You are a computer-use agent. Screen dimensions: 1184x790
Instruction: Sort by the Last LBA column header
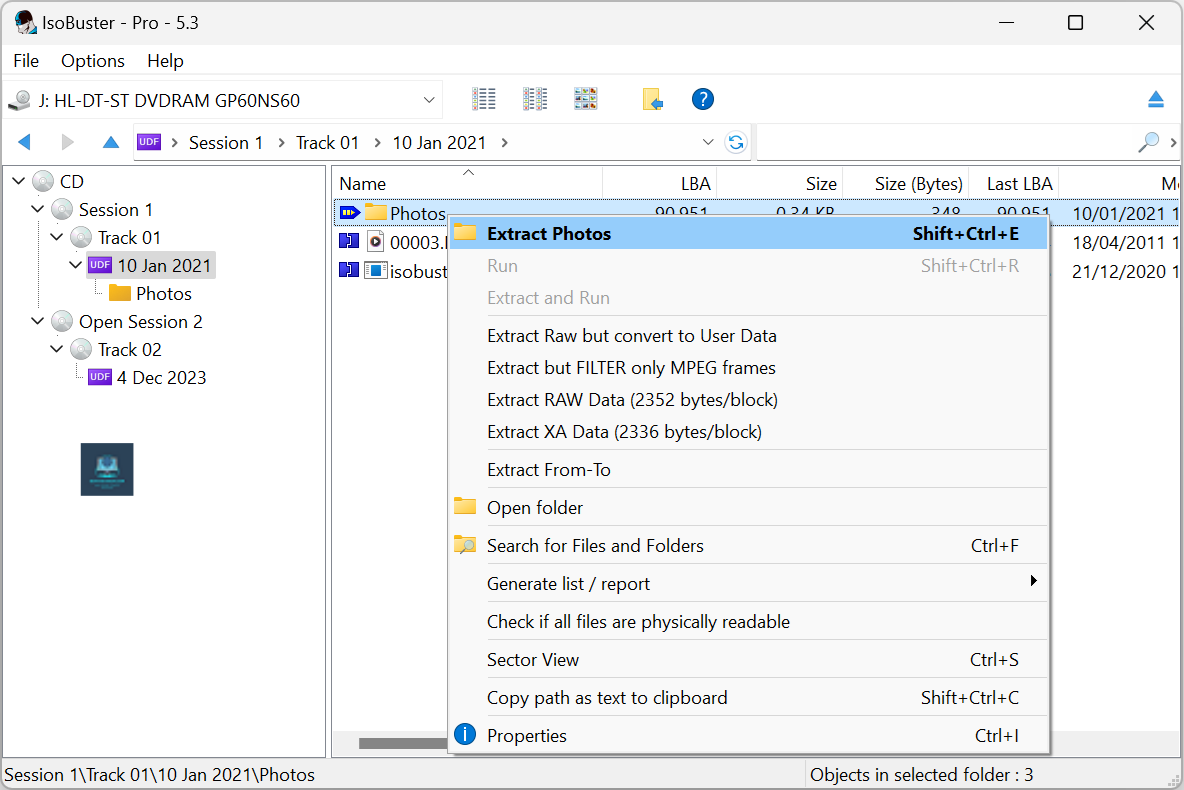pos(1019,184)
